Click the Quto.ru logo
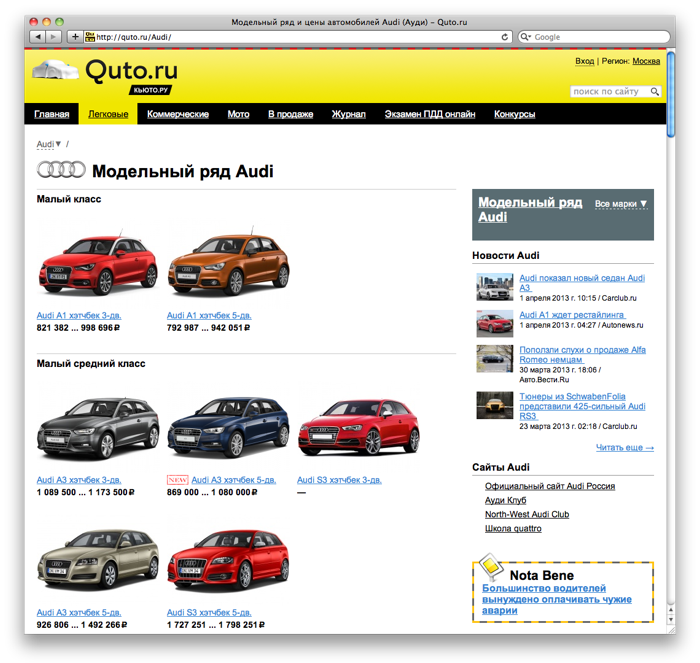Image resolution: width=700 pixels, height=663 pixels. 132,71
